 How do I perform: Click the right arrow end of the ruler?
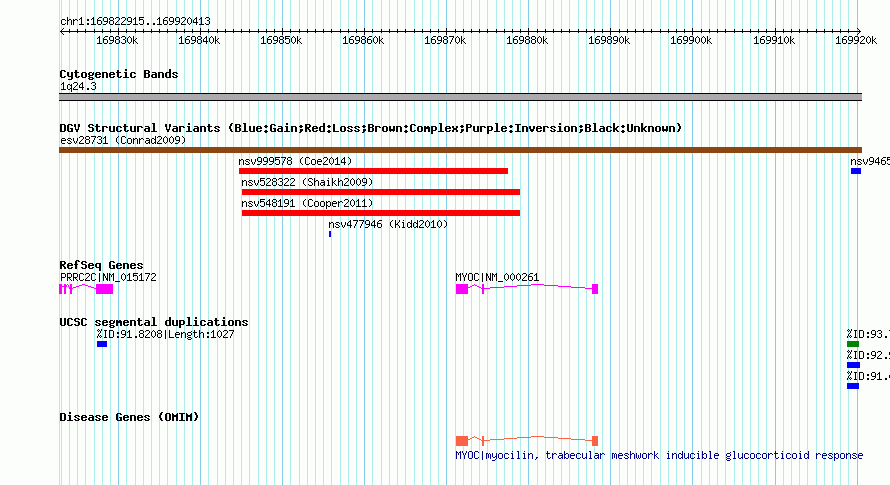[x=859, y=31]
